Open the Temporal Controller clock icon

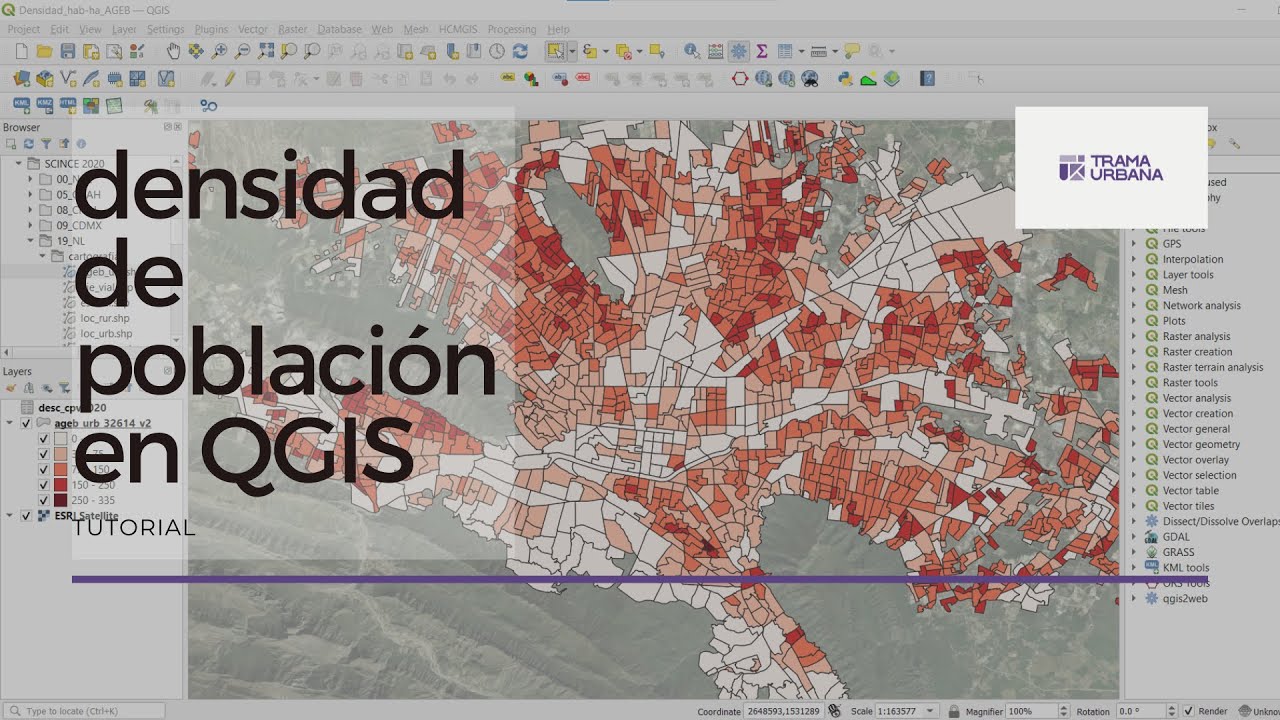[497, 51]
